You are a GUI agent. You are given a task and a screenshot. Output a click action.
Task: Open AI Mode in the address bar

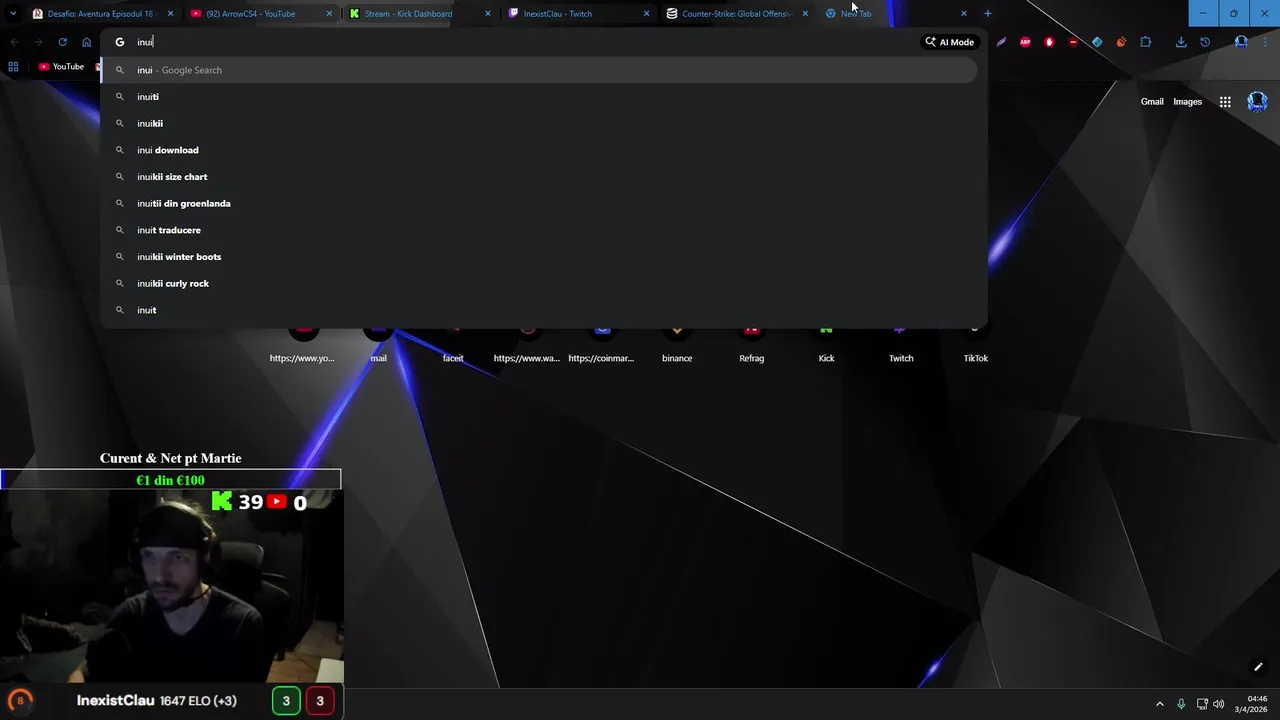(x=949, y=42)
